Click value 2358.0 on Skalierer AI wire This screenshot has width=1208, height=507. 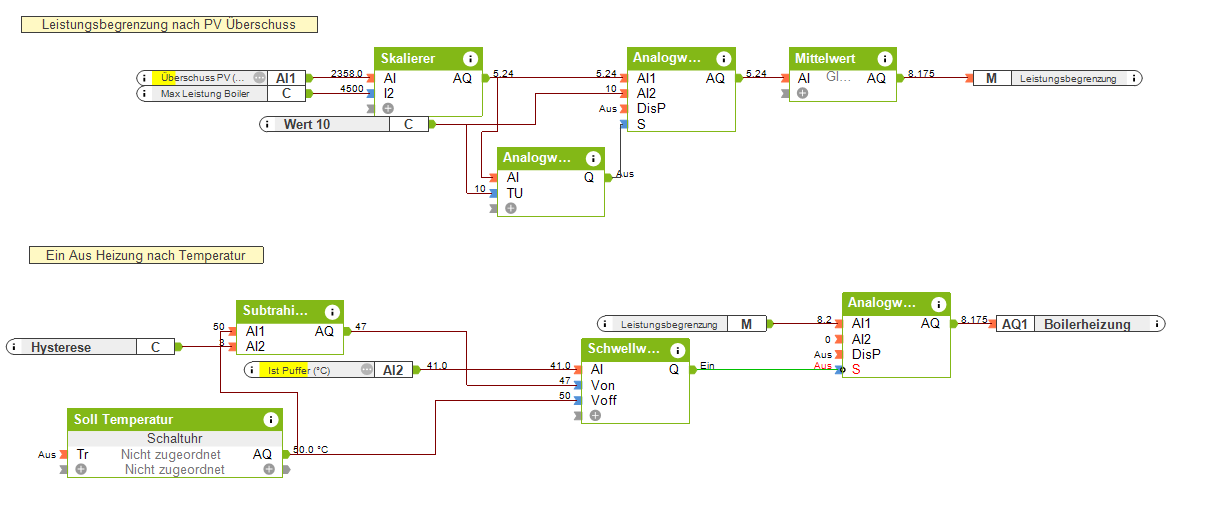347,73
